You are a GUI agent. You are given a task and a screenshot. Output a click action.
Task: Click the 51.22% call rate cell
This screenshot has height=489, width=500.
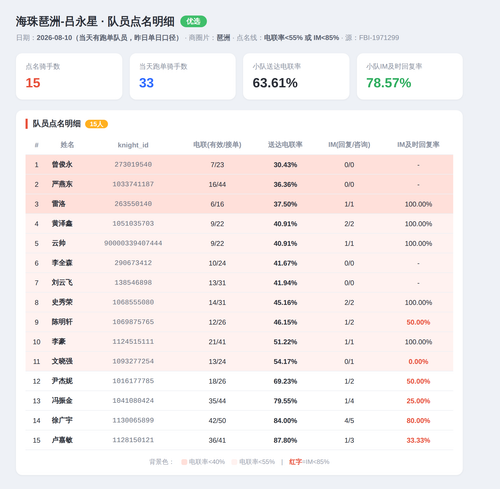(285, 342)
